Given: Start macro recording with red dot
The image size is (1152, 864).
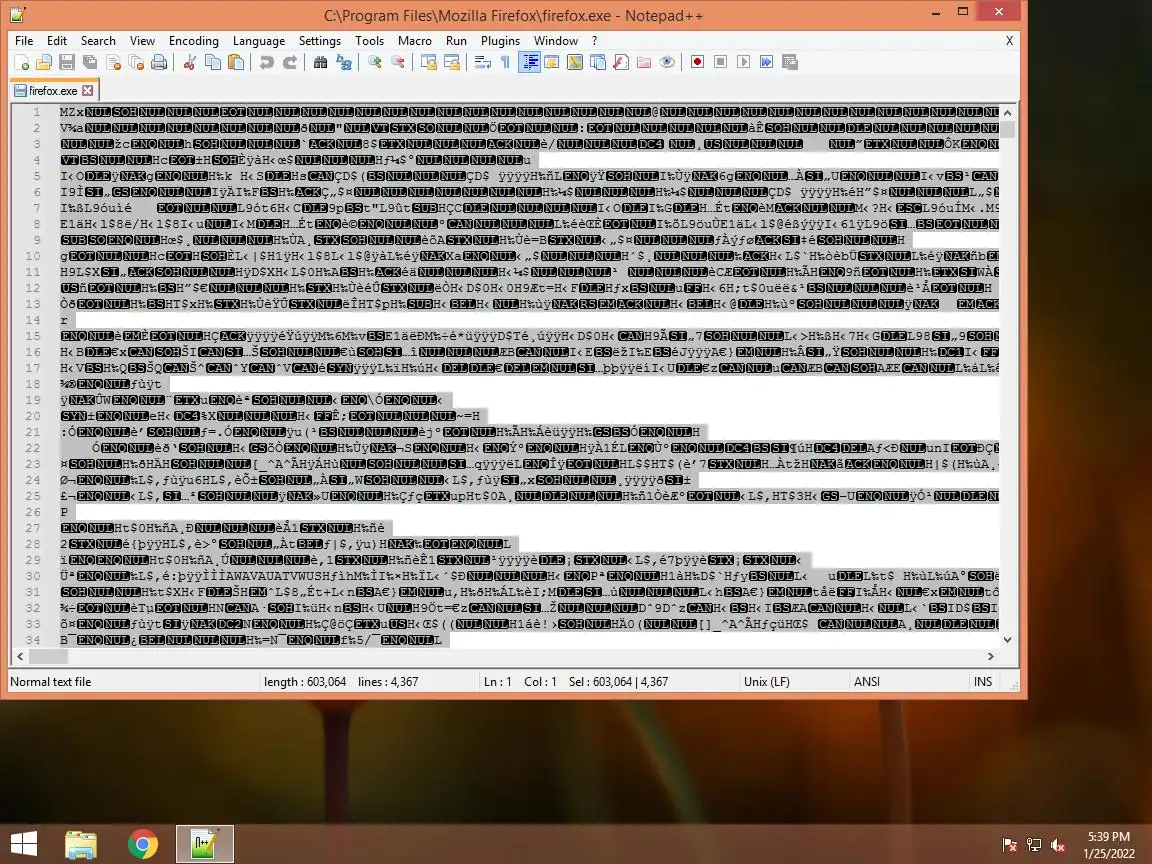Looking at the screenshot, I should [697, 62].
